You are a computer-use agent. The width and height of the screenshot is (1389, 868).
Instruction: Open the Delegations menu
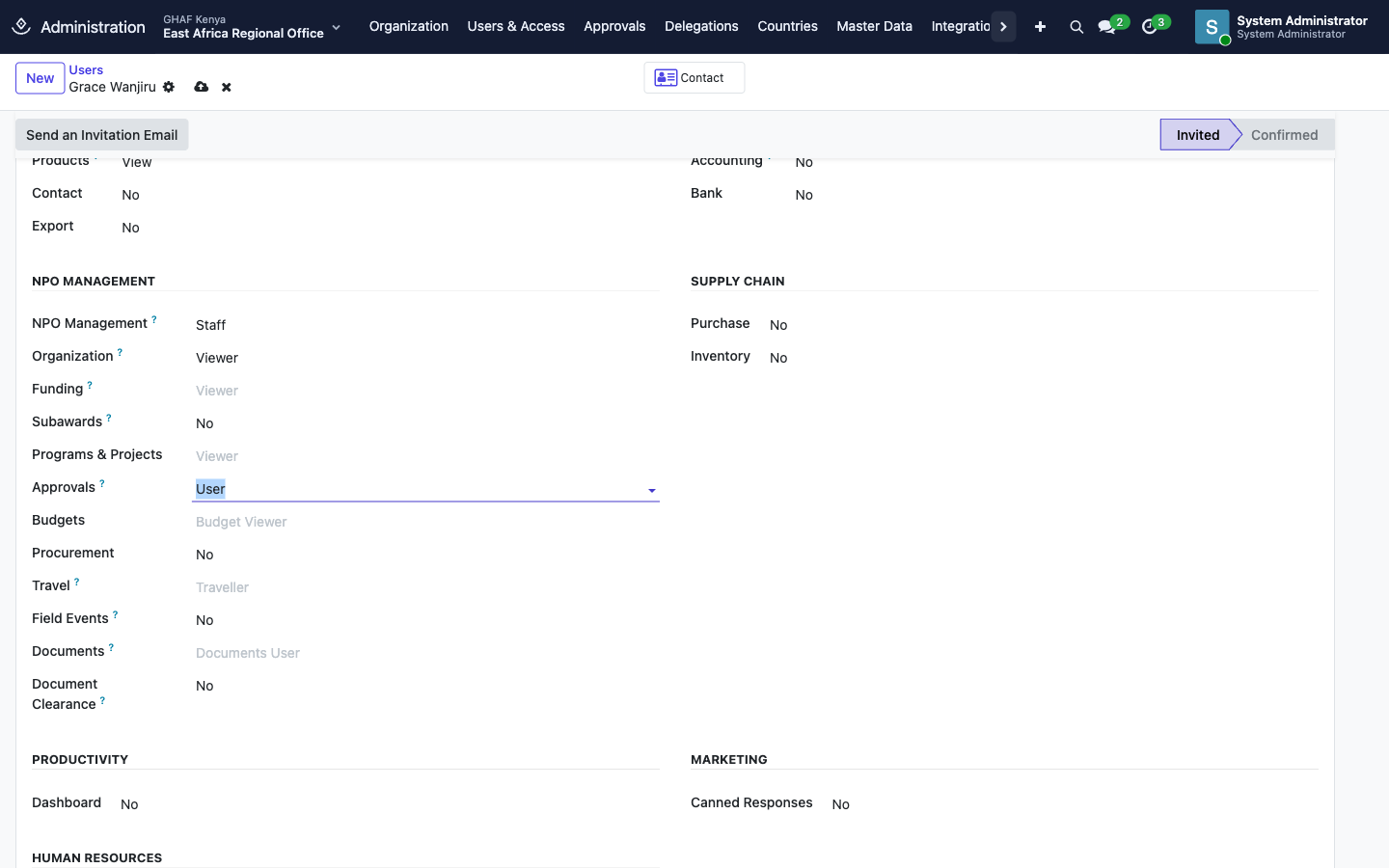click(x=701, y=26)
